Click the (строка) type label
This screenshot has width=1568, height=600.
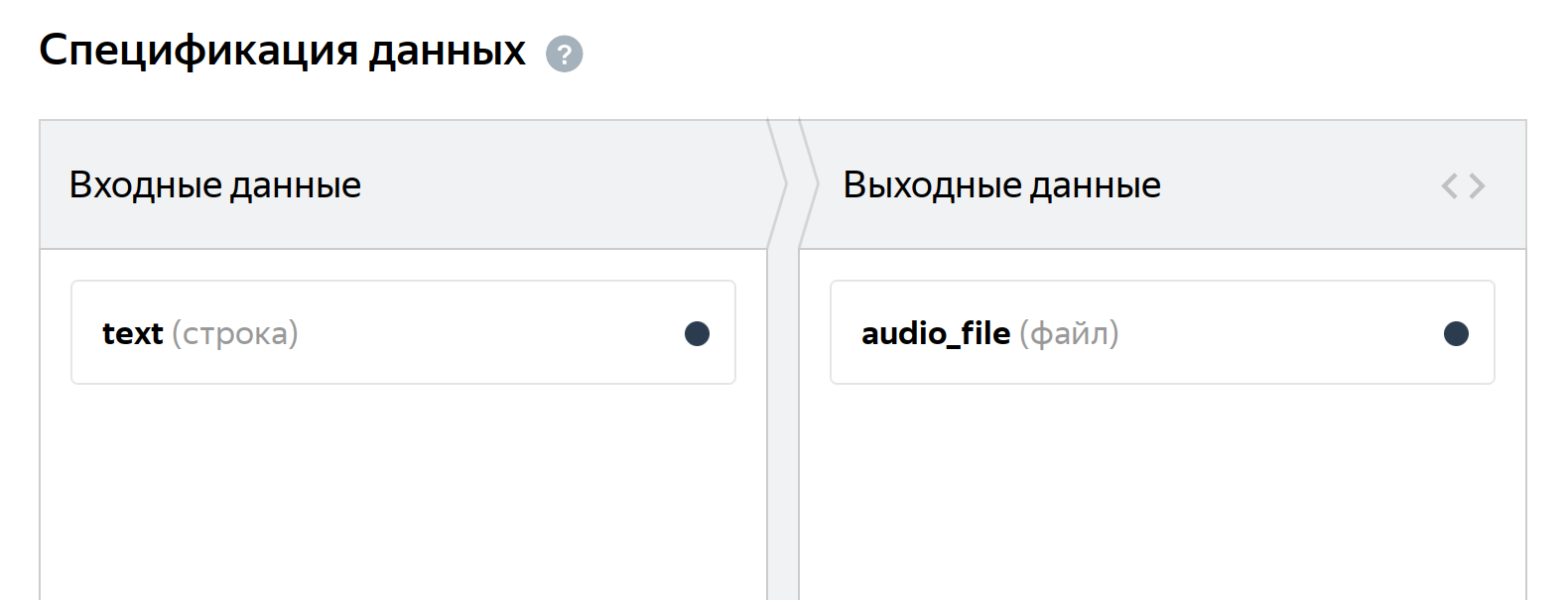(235, 334)
